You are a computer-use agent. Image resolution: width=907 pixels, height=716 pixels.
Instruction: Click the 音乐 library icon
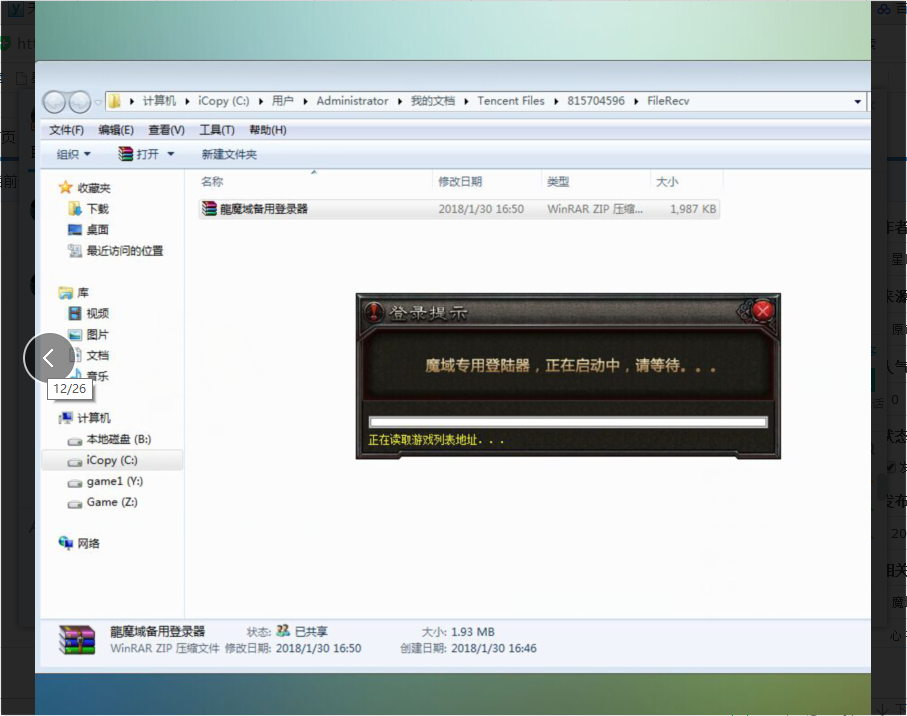pyautogui.click(x=79, y=375)
